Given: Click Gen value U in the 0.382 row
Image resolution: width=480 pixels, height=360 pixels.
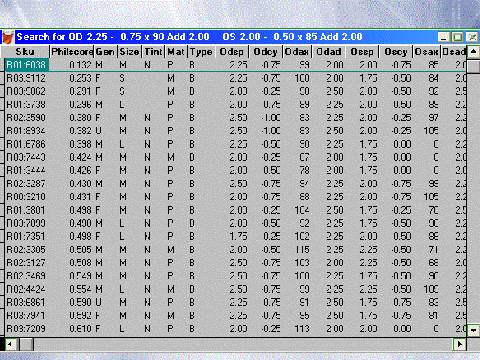Looking at the screenshot, I should (99, 131).
